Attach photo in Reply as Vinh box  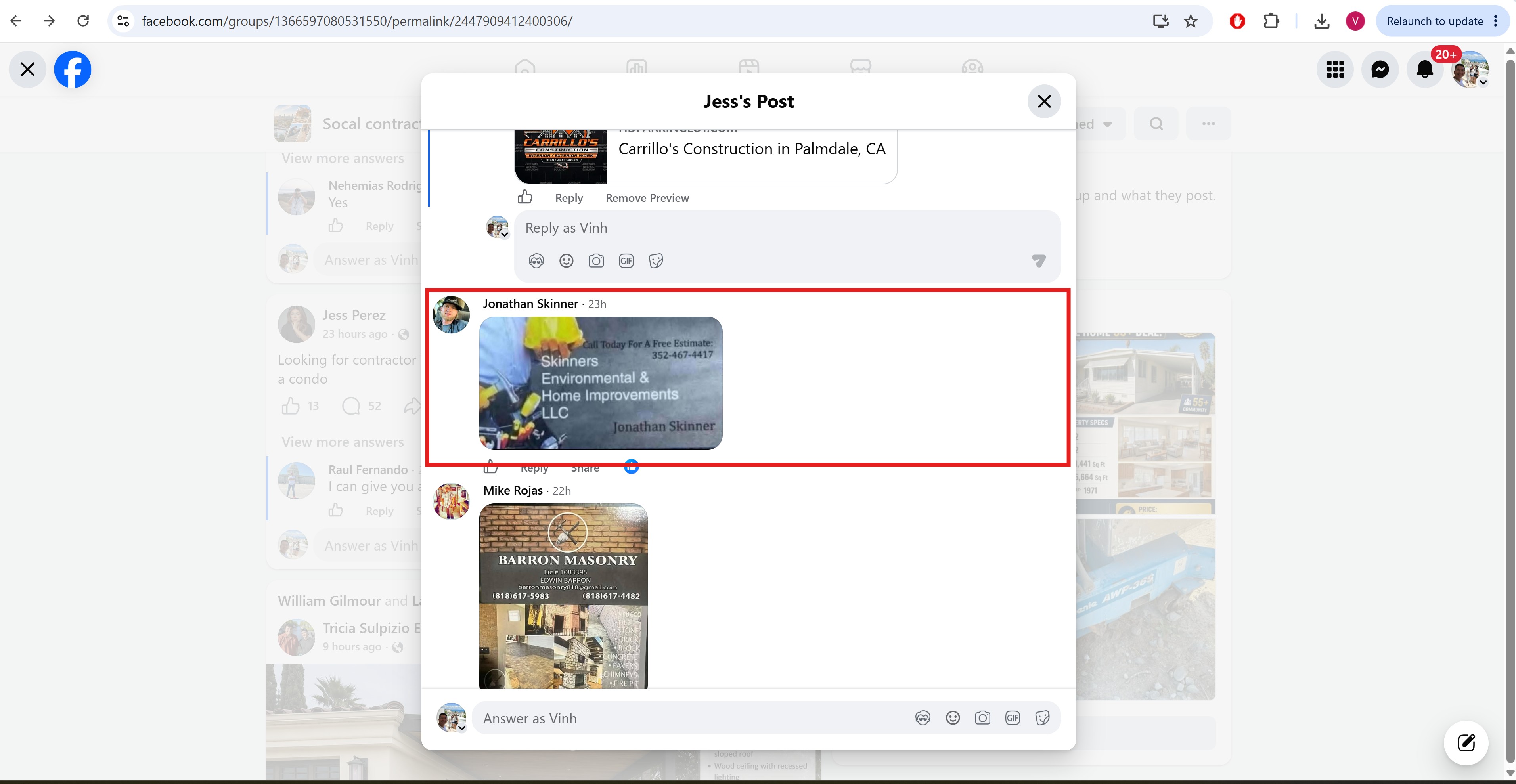[596, 261]
